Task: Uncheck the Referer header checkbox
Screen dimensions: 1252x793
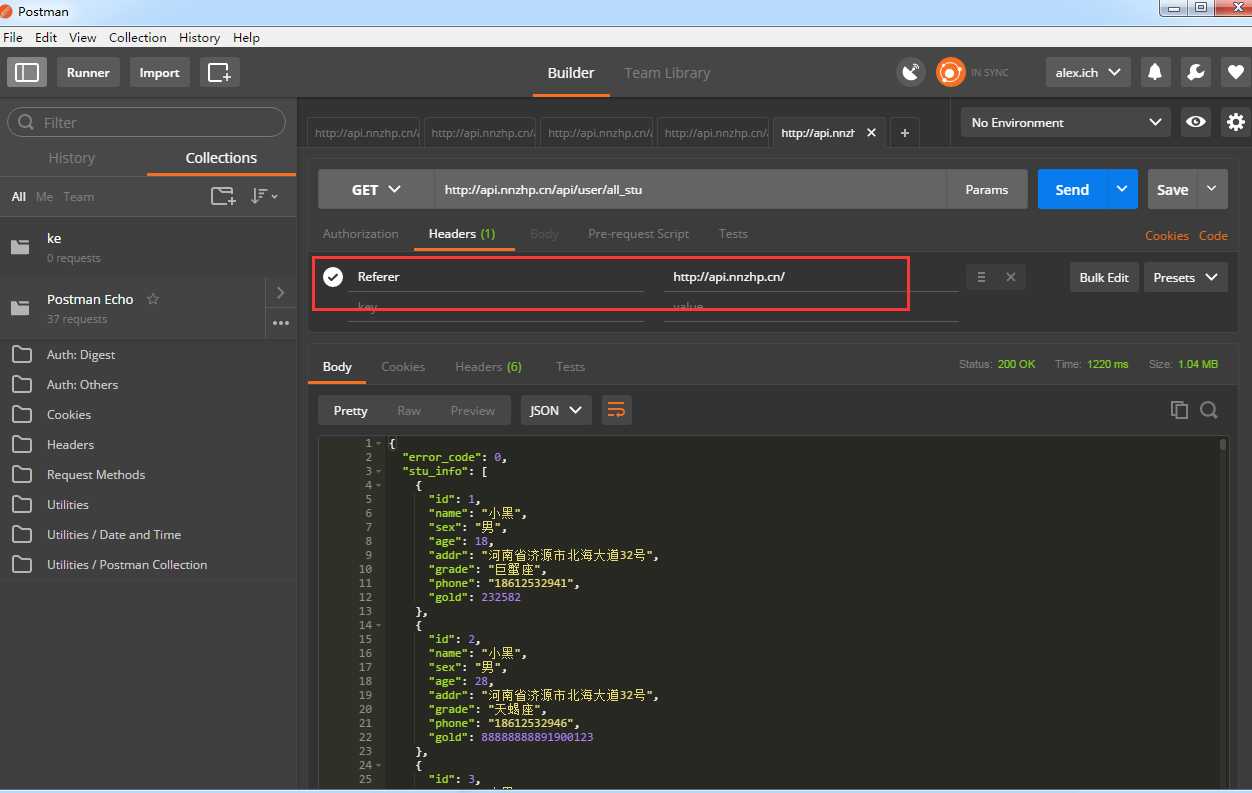Action: pyautogui.click(x=333, y=277)
